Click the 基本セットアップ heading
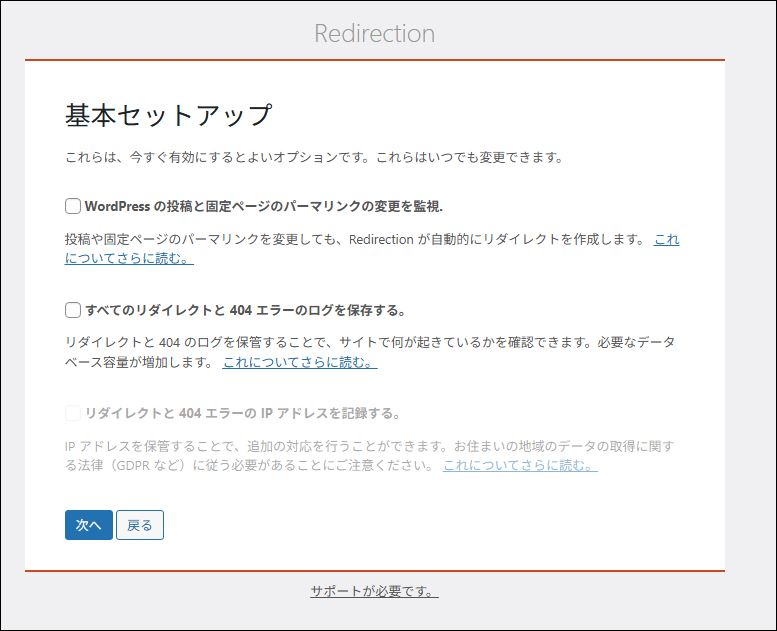The image size is (777, 631). 168,115
